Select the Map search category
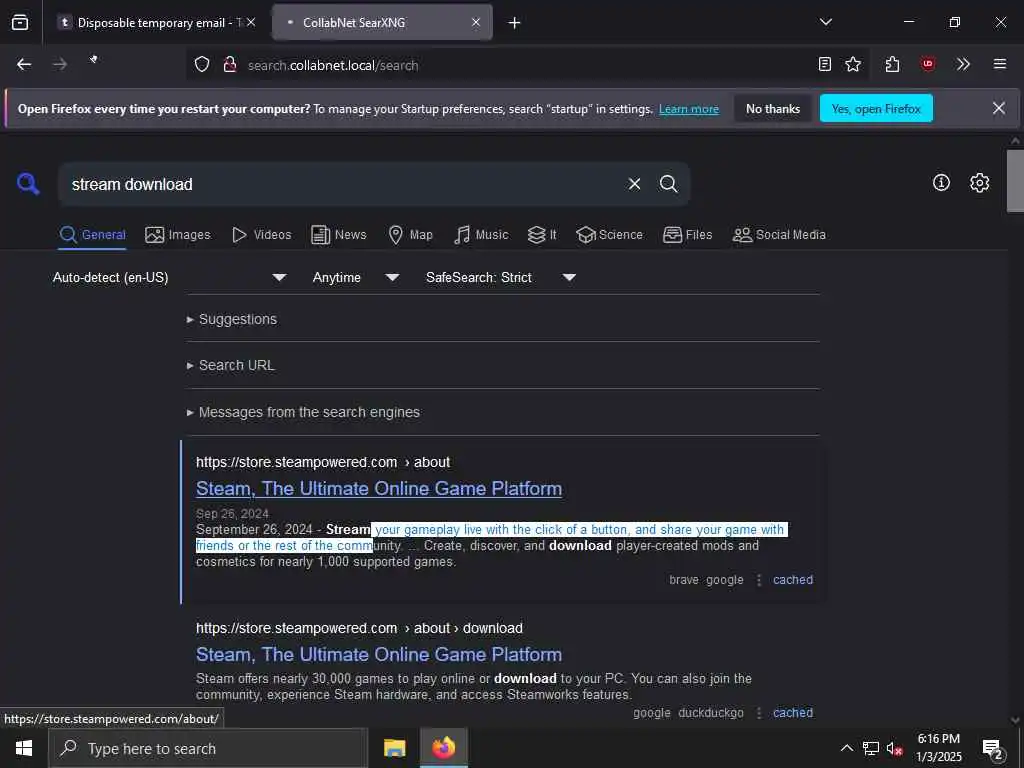1024x768 pixels. 410,234
